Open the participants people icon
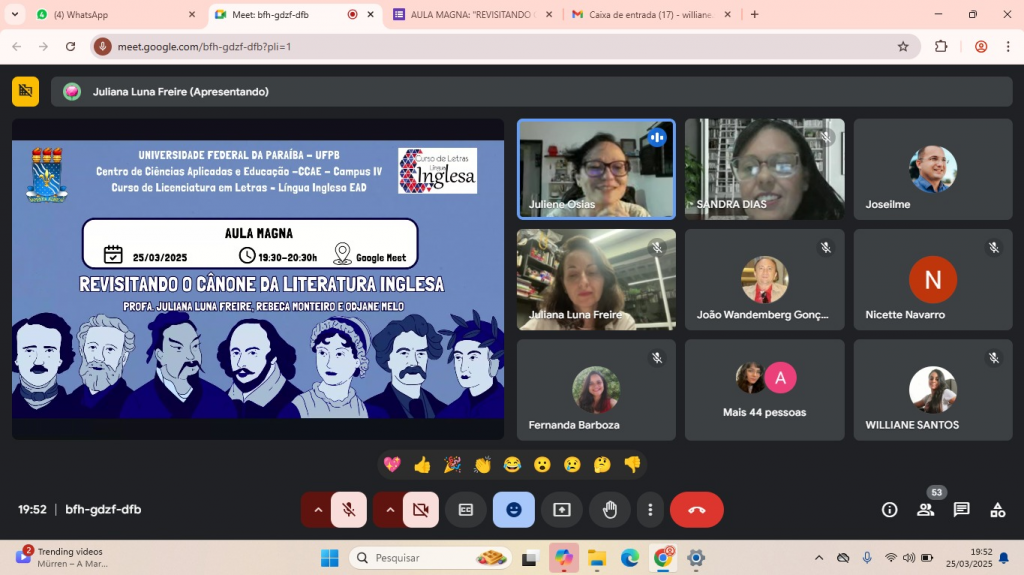 (x=925, y=510)
